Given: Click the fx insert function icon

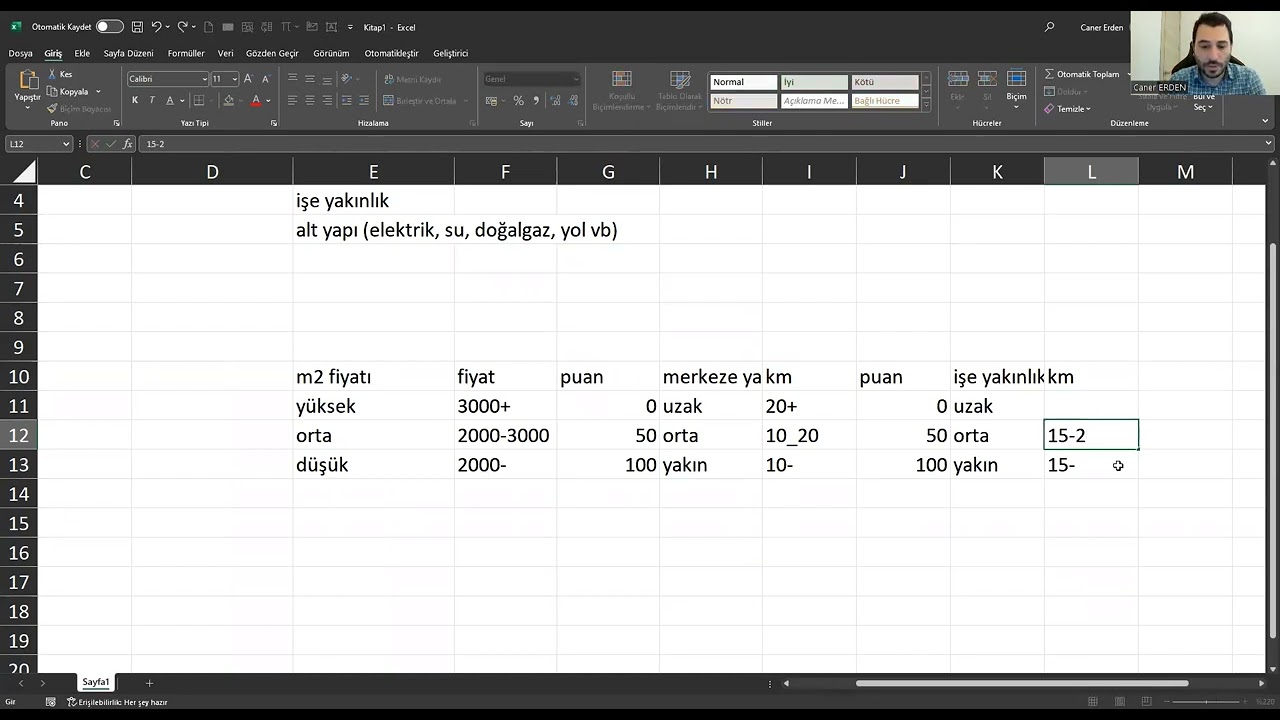Looking at the screenshot, I should point(127,144).
